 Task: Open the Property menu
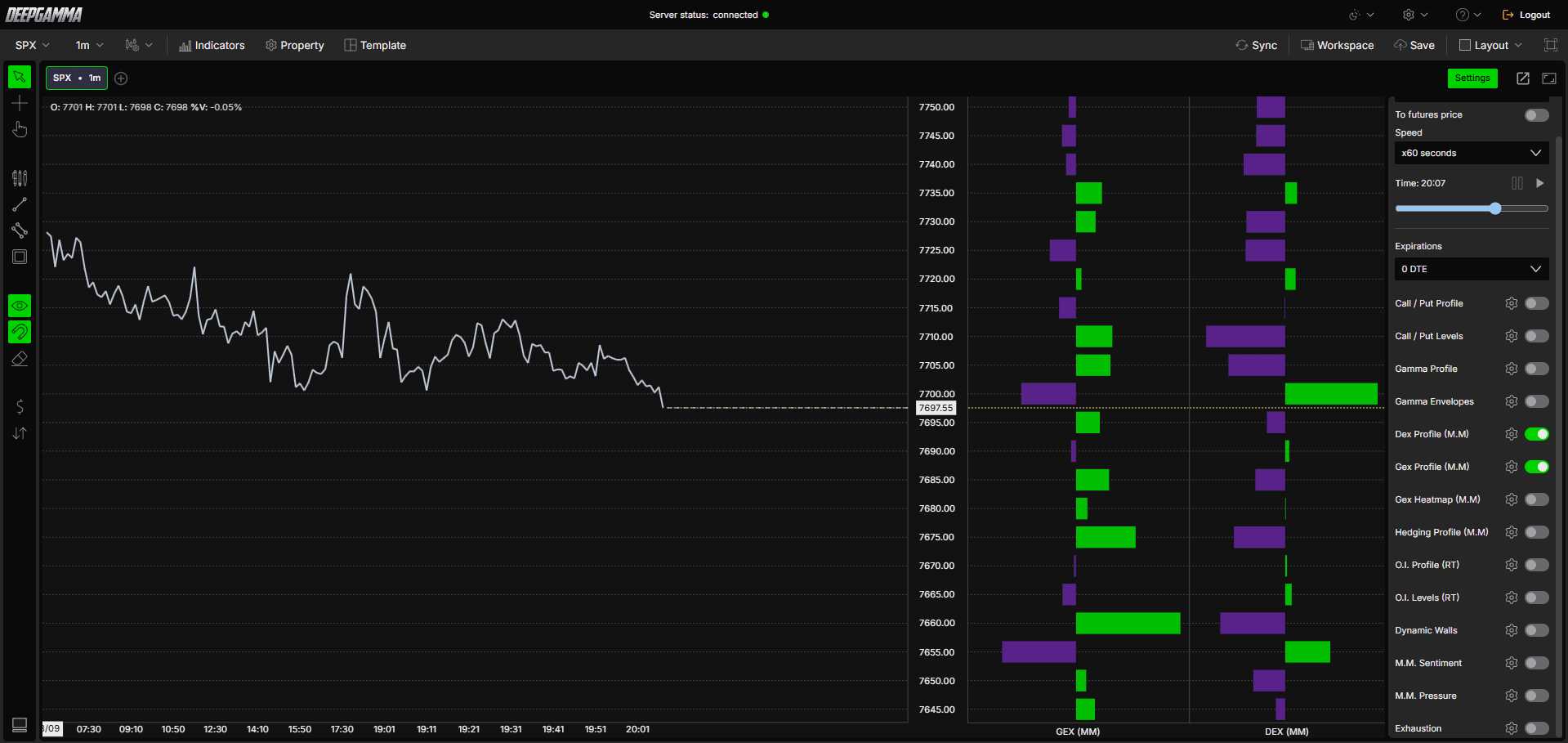(x=295, y=45)
